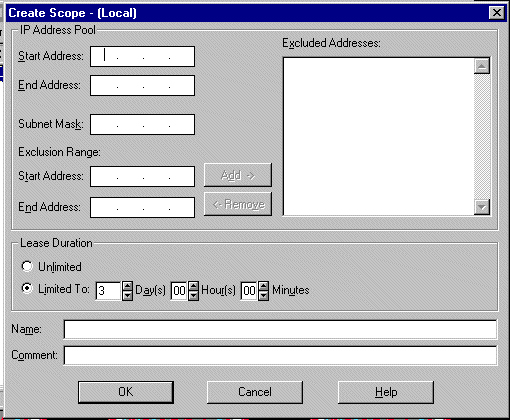The height and width of the screenshot is (420, 510).
Task: Increase the Day(s) spinner value
Action: pos(127,286)
